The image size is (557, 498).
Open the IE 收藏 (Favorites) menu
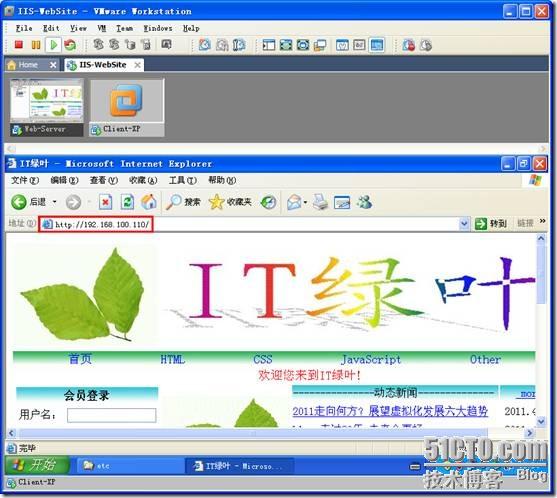143,180
